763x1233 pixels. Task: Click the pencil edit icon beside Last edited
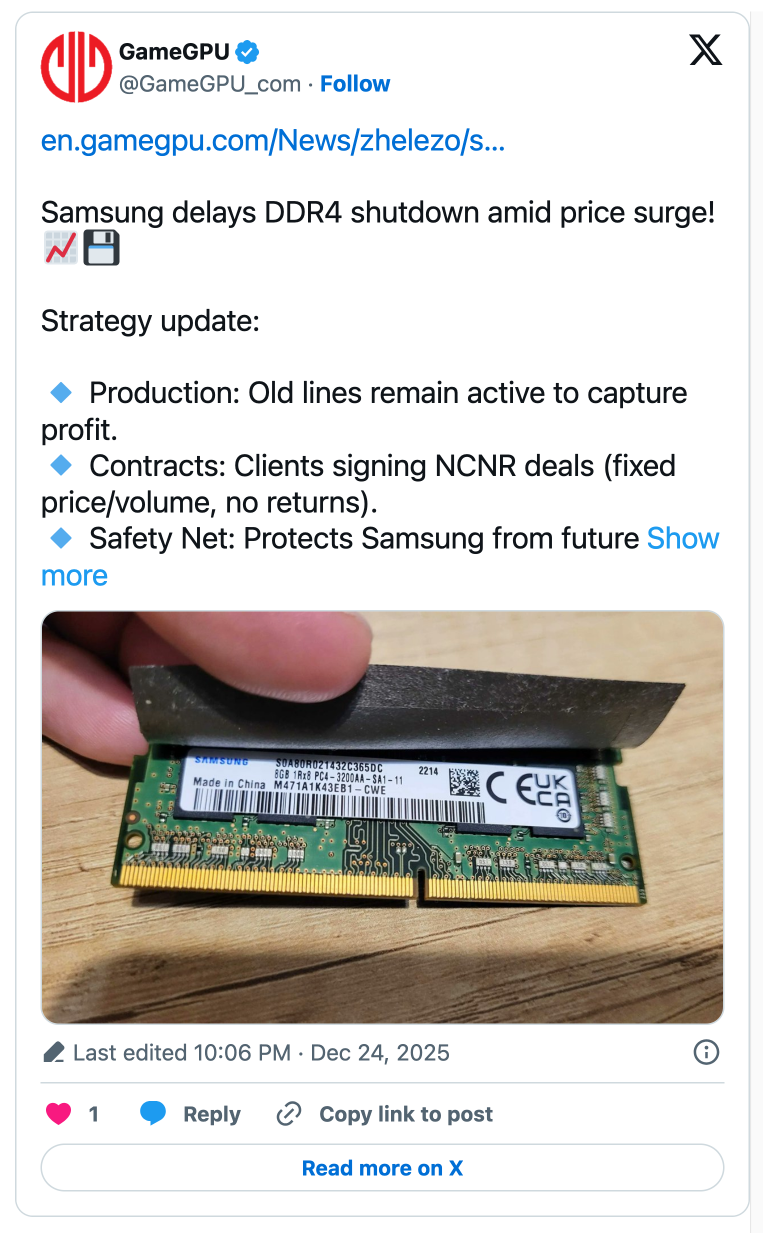(x=56, y=1052)
